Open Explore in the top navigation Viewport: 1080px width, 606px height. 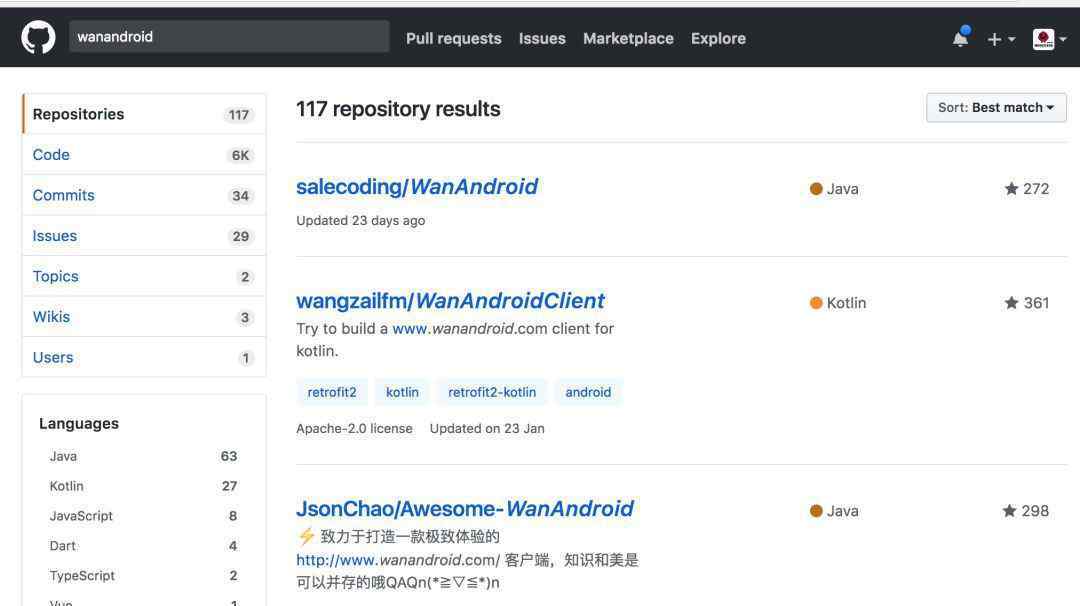click(718, 39)
